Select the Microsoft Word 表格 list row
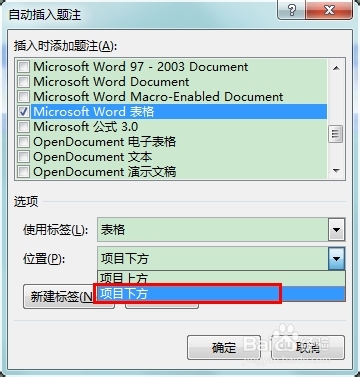This screenshot has height=377, width=360. [x=179, y=112]
